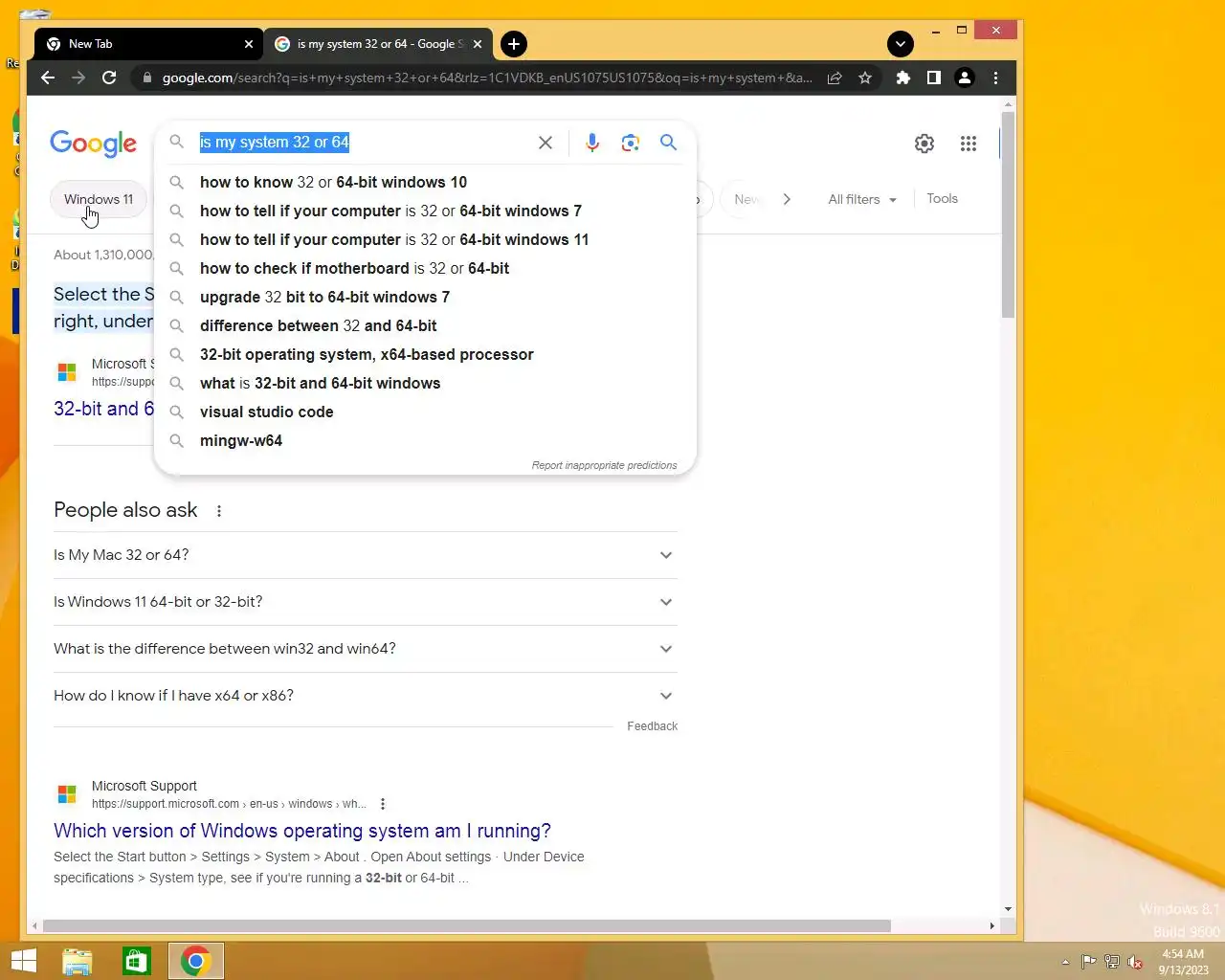Click the horizontal scrollbar thumb
This screenshot has height=980, width=1225.
click(467, 925)
